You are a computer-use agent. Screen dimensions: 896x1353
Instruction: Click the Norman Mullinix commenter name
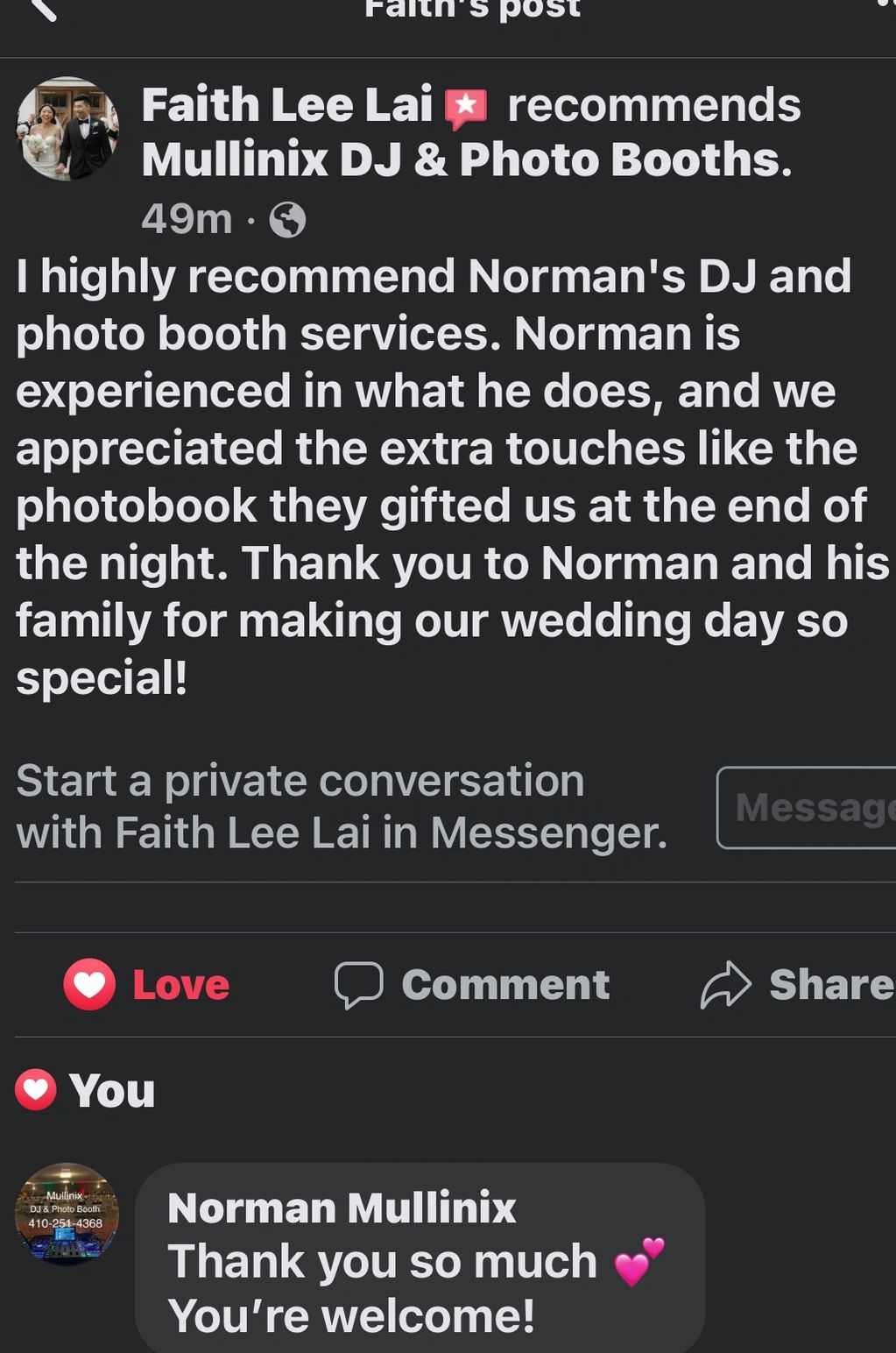[342, 1208]
